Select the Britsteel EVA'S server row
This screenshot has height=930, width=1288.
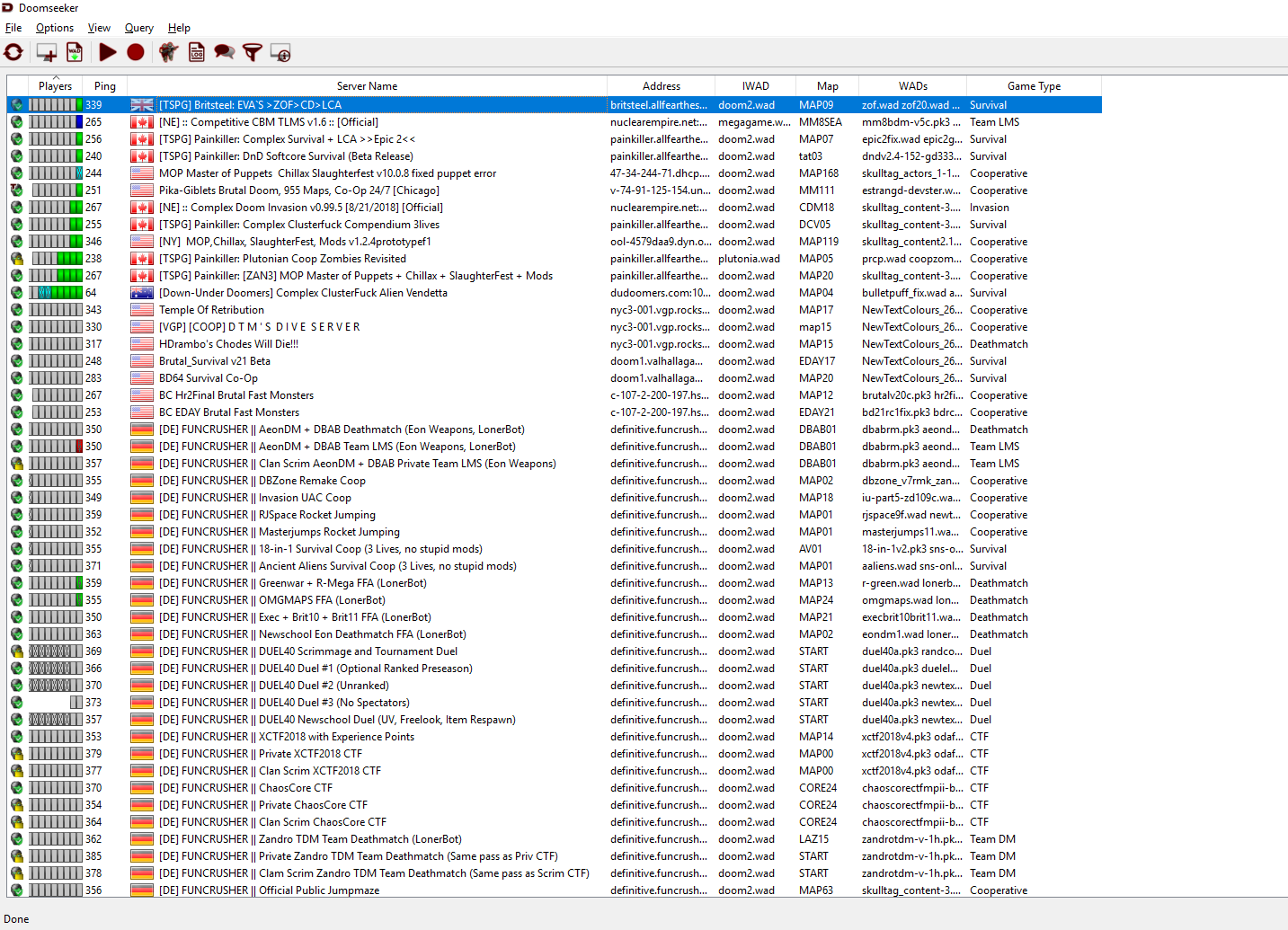click(555, 105)
